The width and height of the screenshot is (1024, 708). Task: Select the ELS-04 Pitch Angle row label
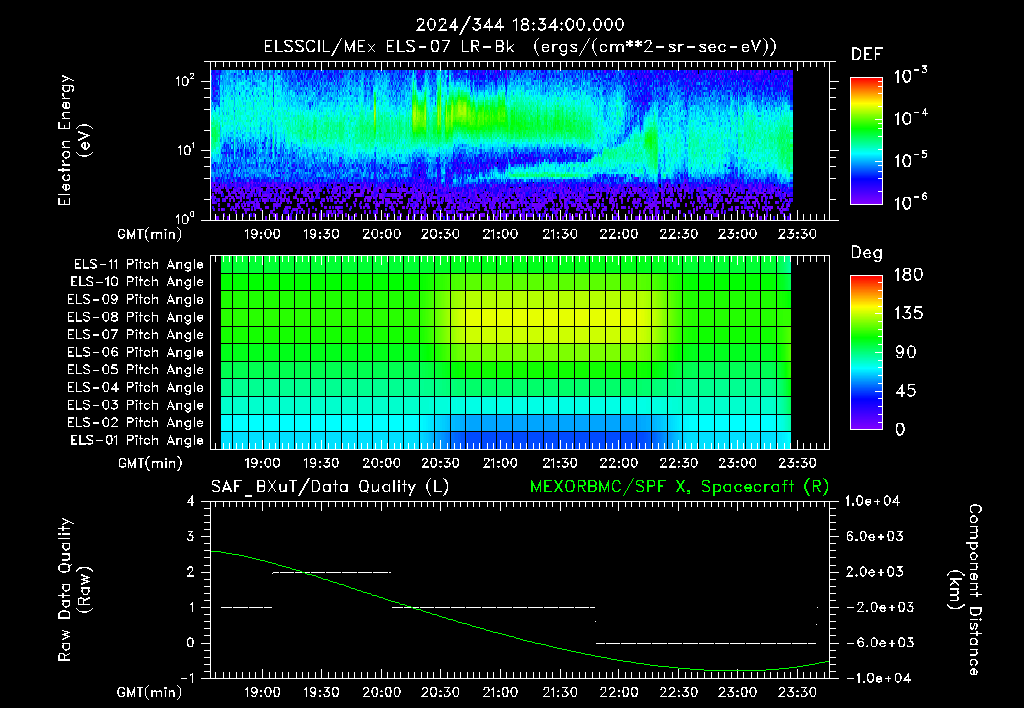coord(135,387)
